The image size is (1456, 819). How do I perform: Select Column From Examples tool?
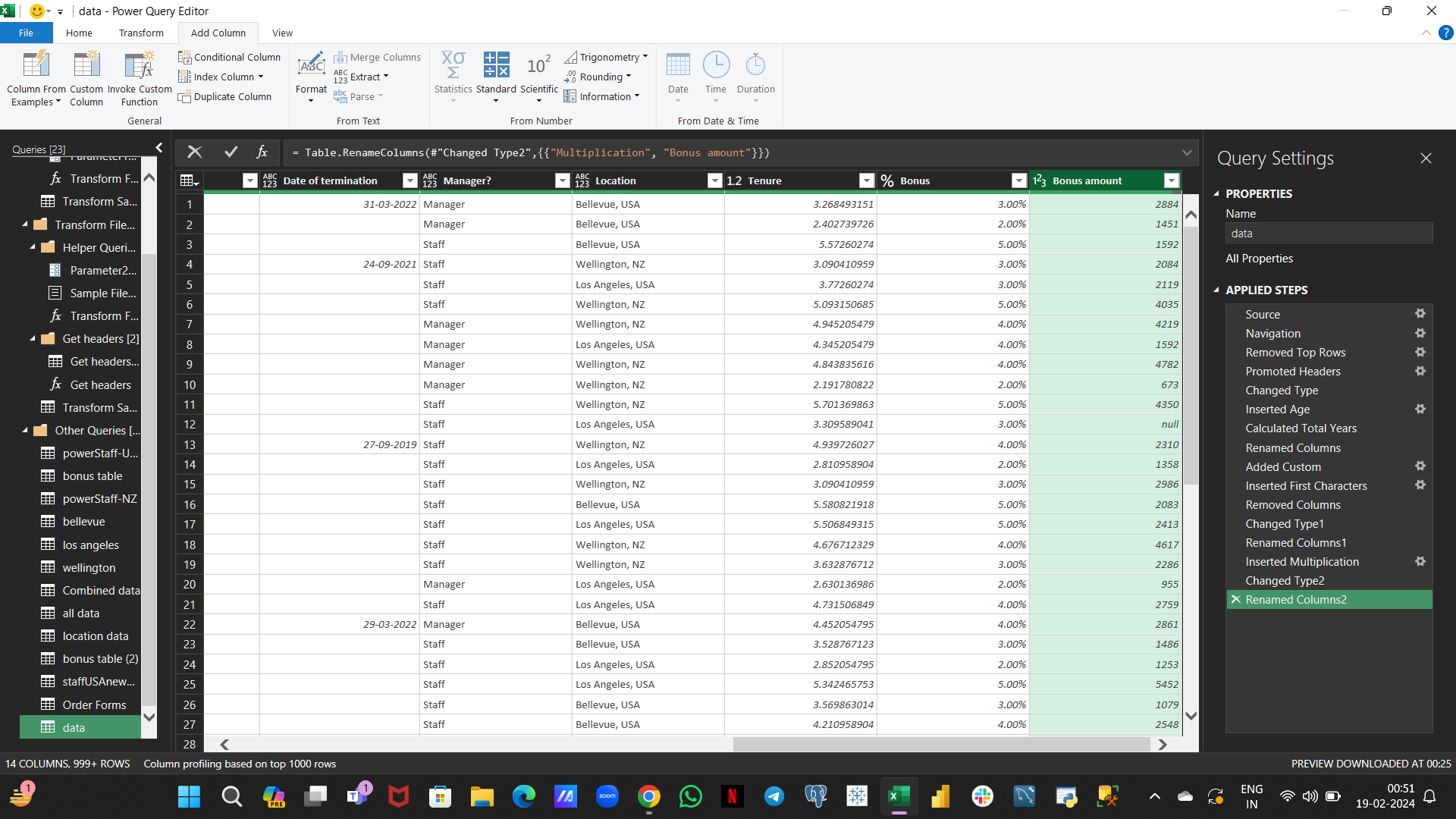point(35,76)
